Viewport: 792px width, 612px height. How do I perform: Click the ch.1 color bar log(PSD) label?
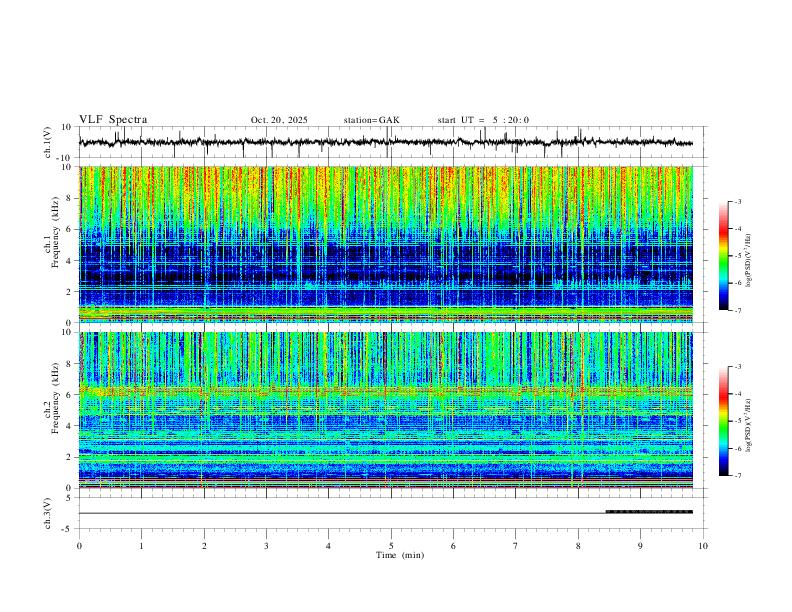(x=748, y=260)
